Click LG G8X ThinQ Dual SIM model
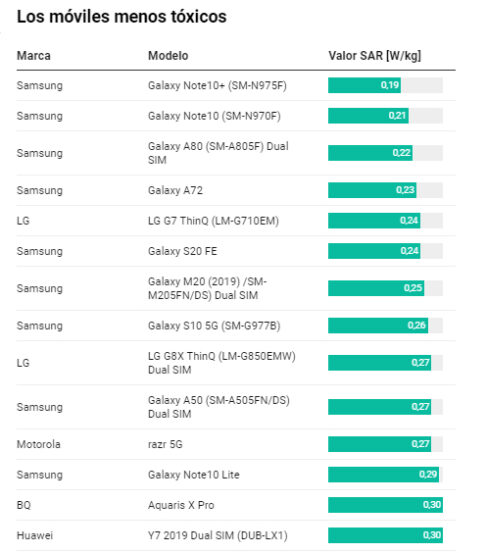 point(222,363)
